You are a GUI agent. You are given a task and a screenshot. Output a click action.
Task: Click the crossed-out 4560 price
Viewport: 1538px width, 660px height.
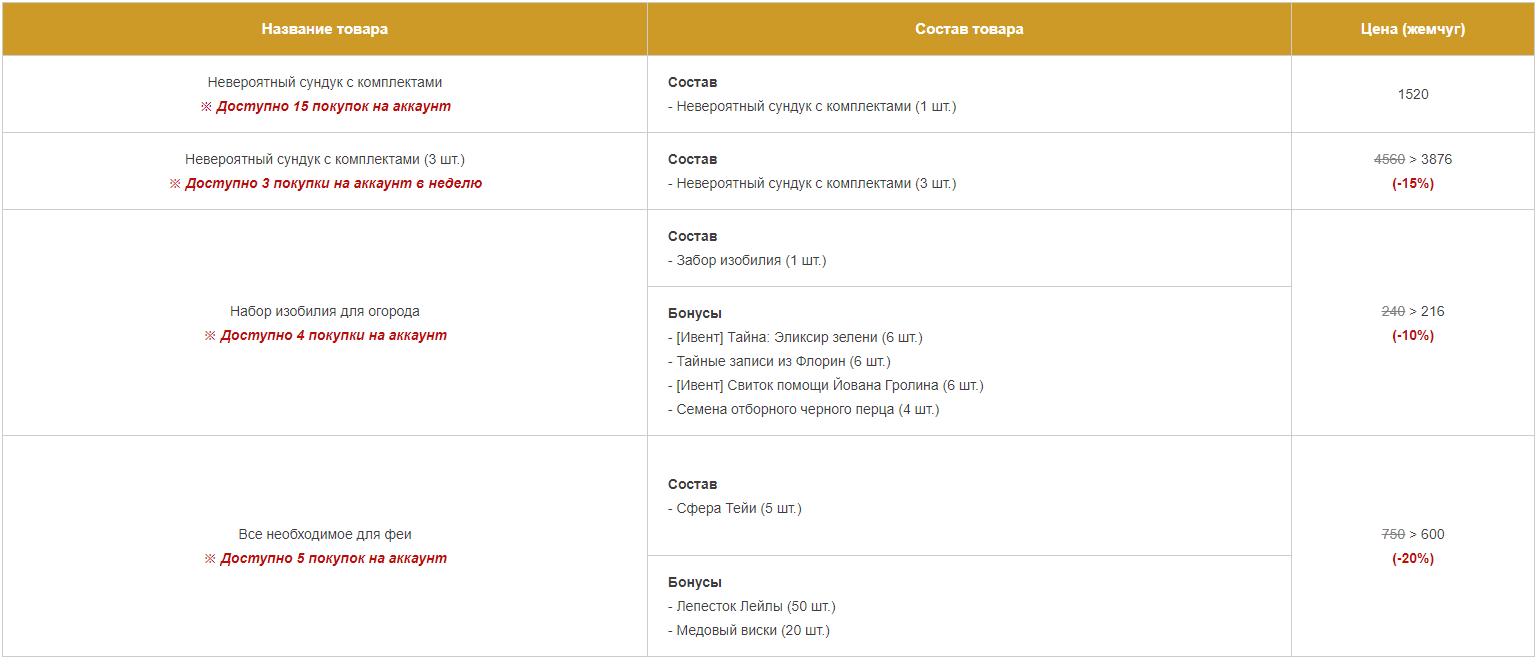pos(1389,159)
